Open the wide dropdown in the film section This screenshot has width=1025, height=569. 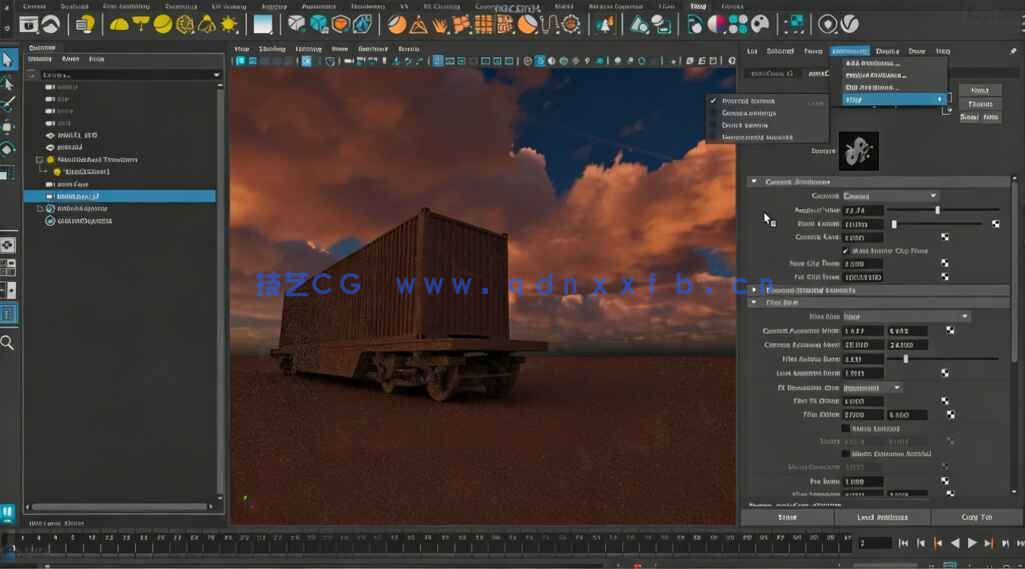click(907, 317)
